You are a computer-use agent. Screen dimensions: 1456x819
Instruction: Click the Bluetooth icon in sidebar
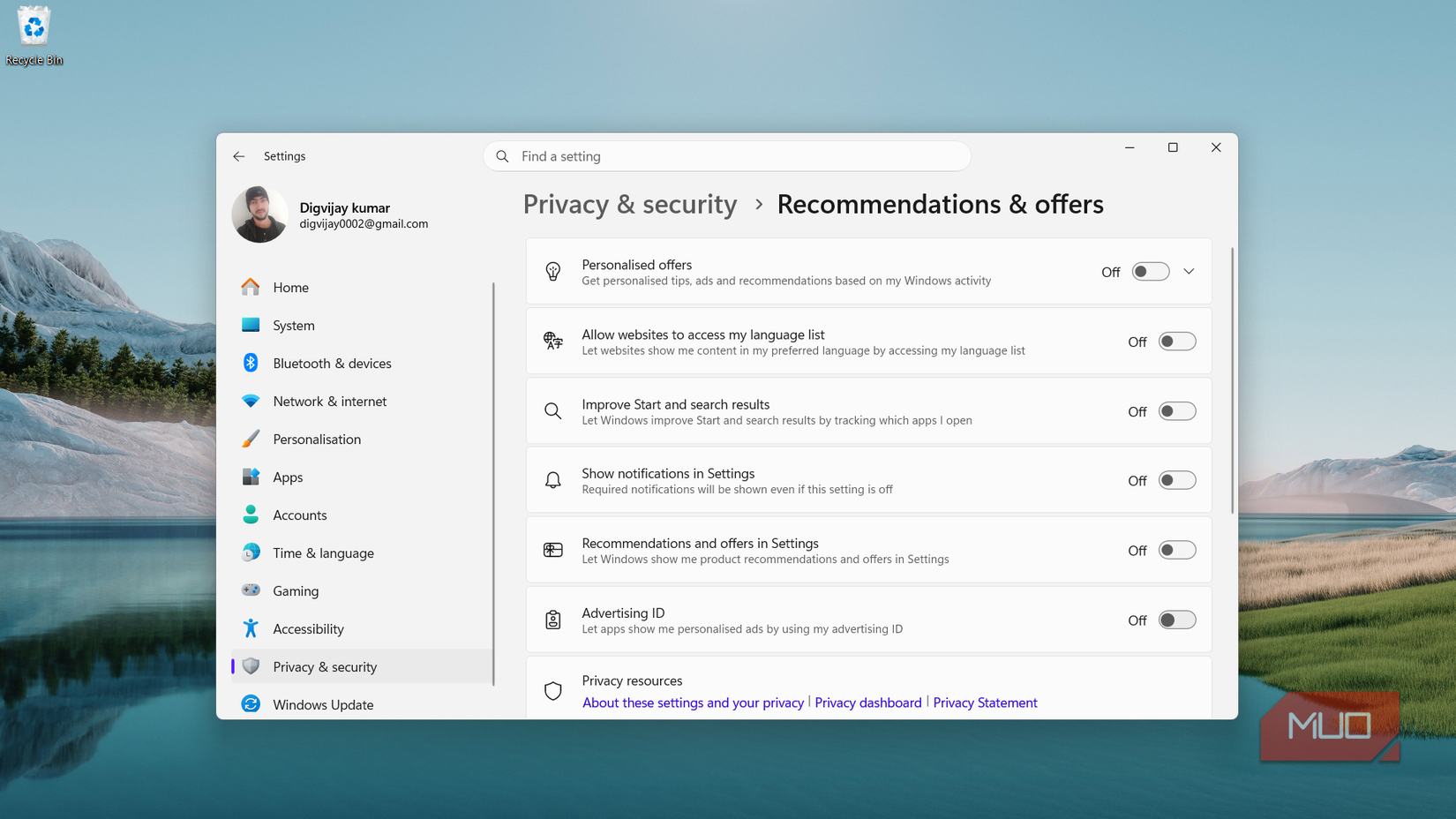pos(251,363)
